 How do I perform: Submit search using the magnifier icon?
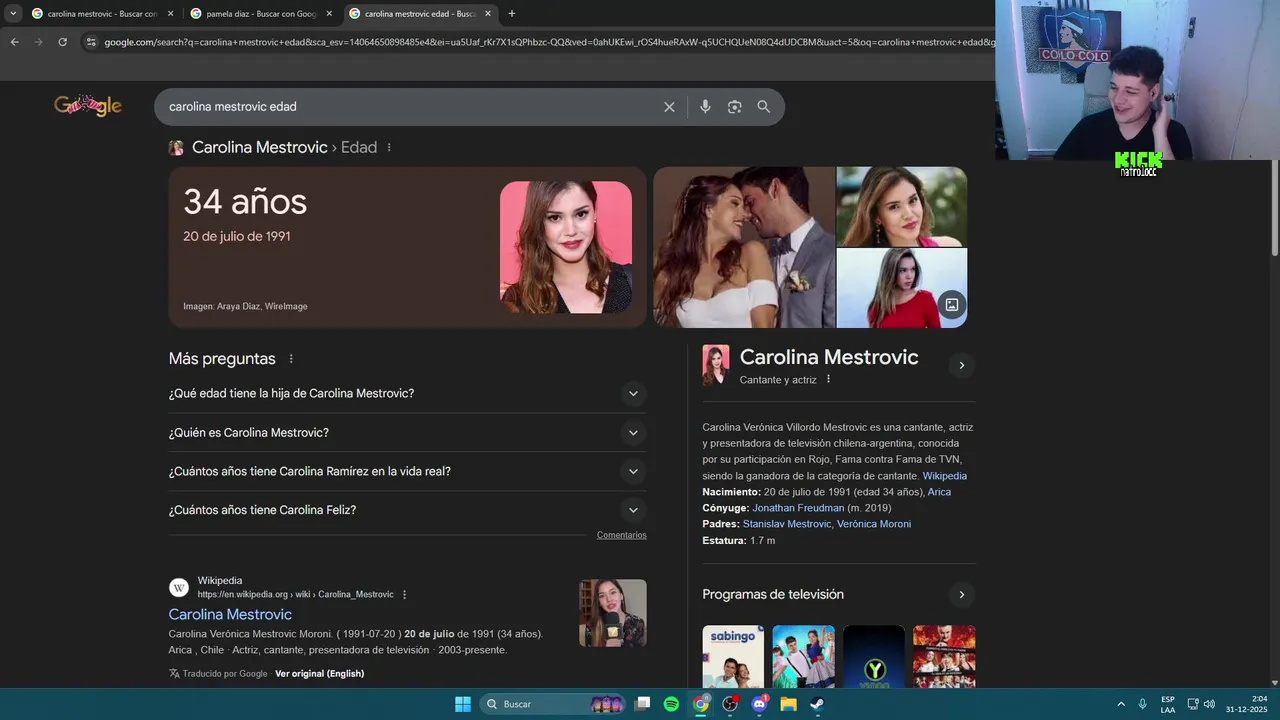pos(764,107)
